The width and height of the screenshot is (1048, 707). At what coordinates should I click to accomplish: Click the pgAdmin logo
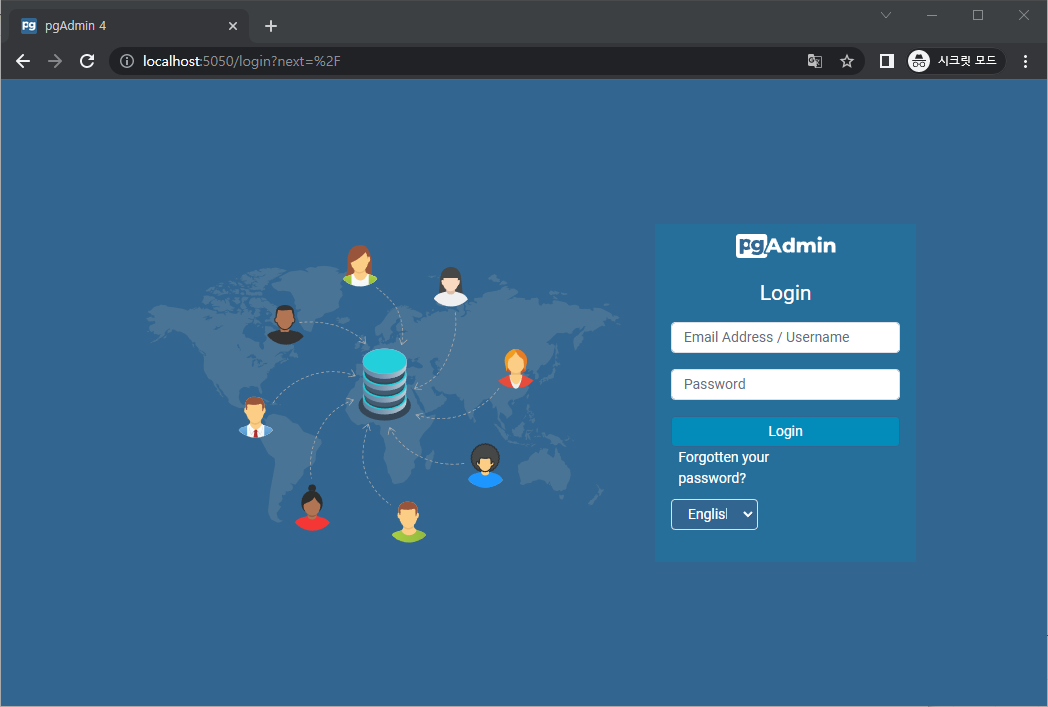click(785, 246)
